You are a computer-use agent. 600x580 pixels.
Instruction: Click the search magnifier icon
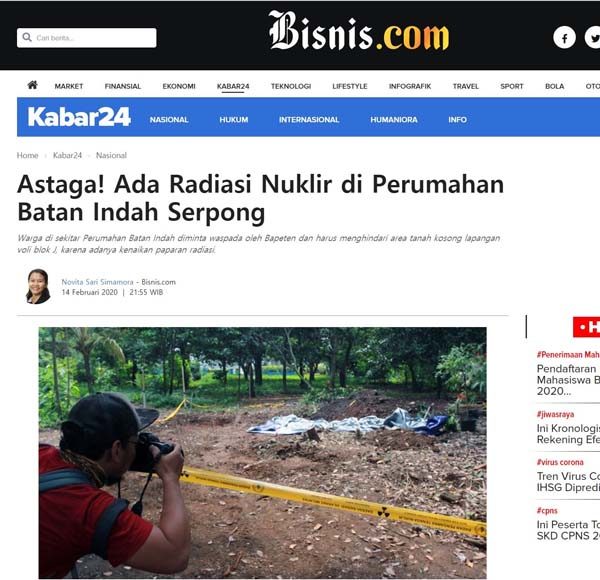click(x=27, y=37)
